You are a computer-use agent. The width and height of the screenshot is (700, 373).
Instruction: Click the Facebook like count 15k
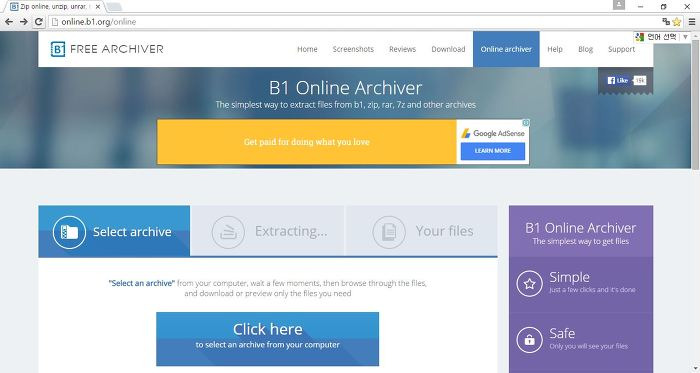[640, 80]
